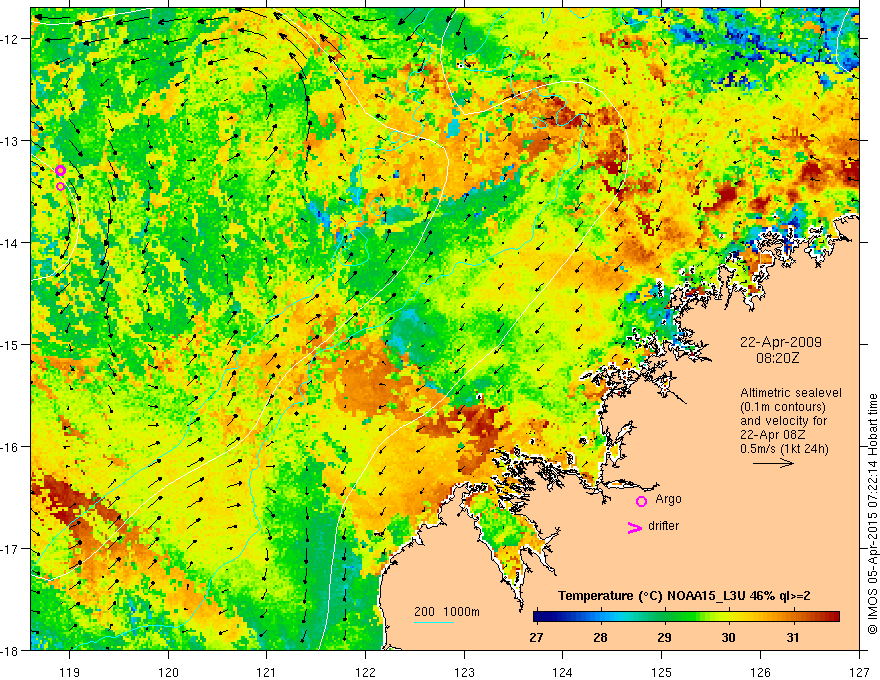Click the temperature color bar

coord(686,616)
